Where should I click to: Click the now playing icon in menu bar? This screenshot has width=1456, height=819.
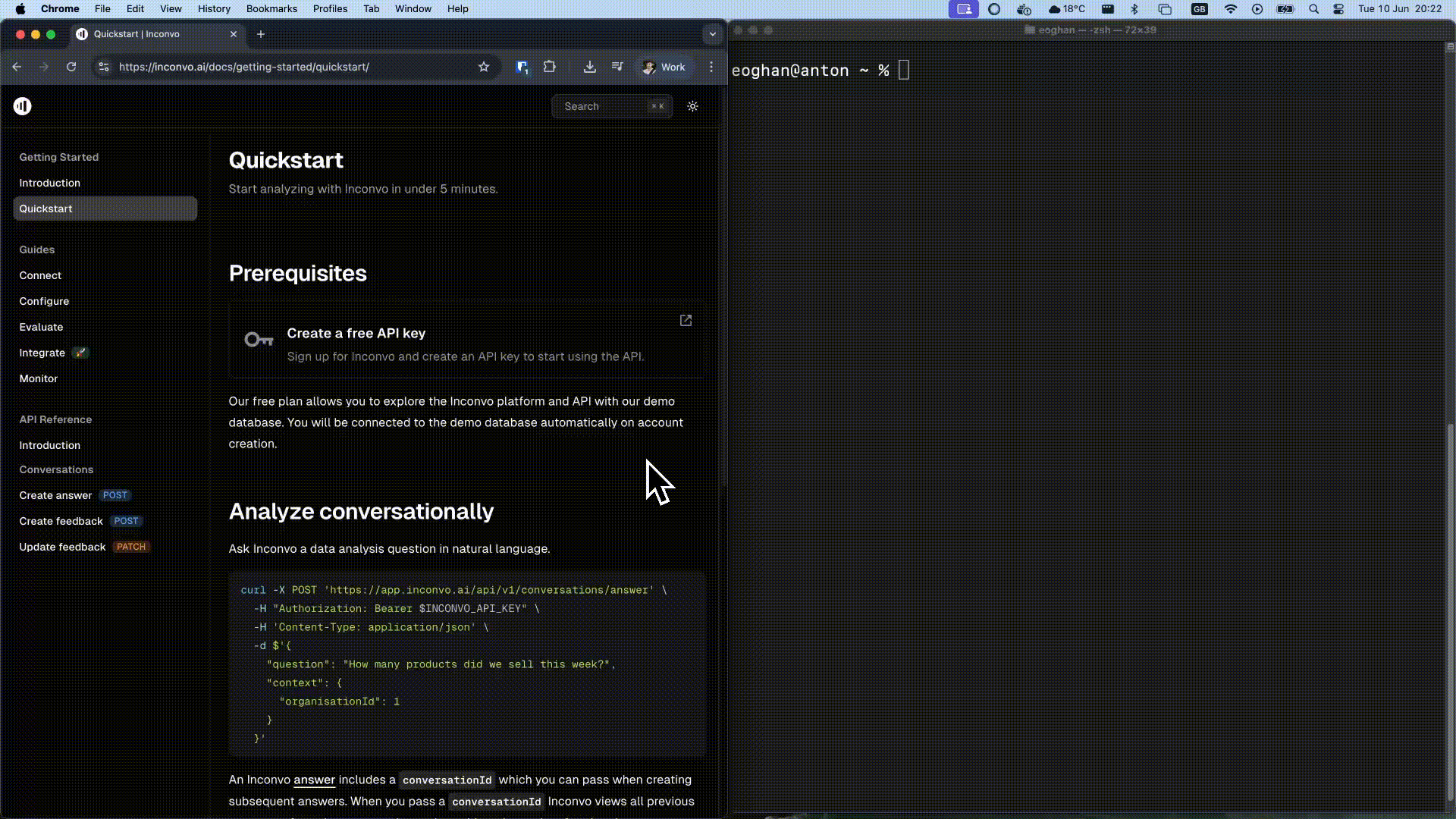(1257, 9)
